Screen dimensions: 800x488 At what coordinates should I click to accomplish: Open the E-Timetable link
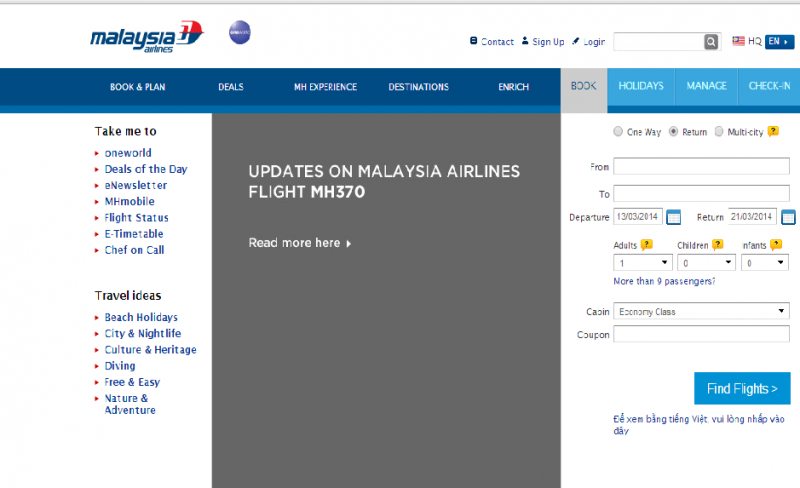[134, 234]
